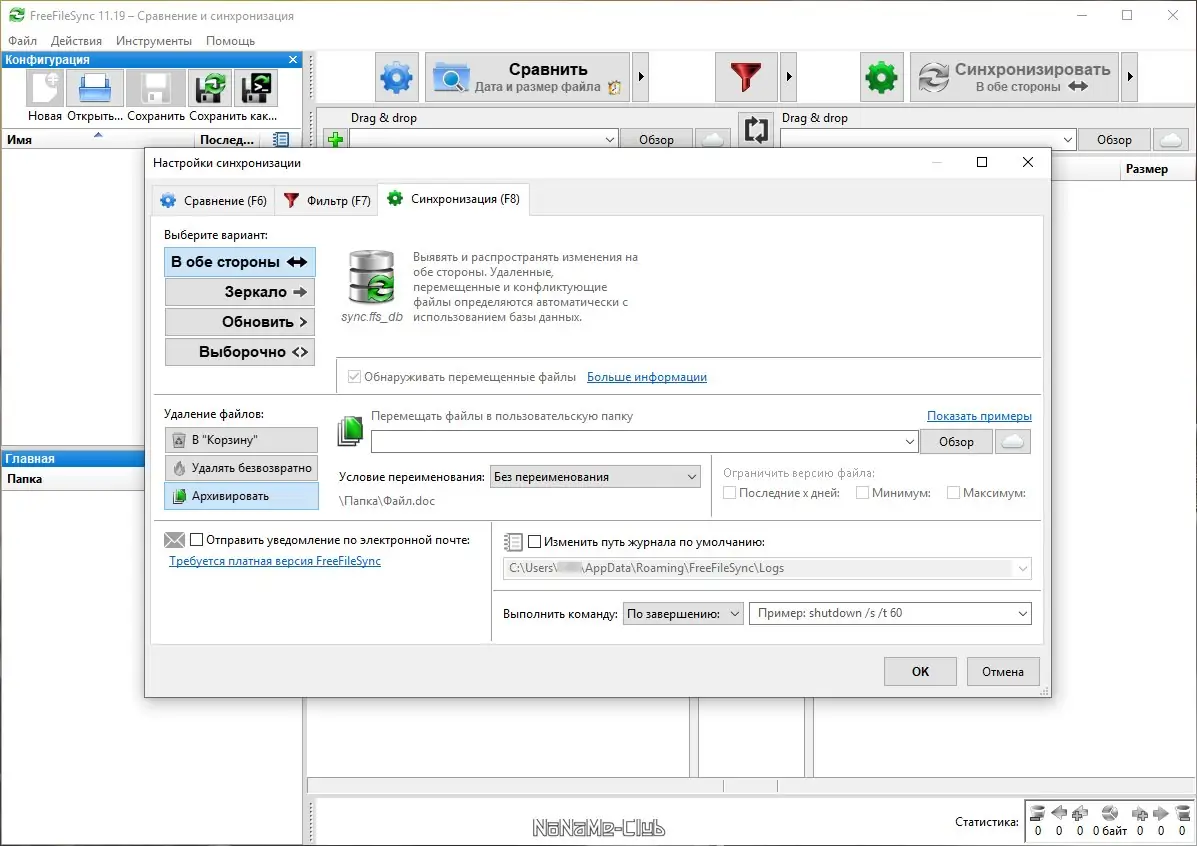The image size is (1197, 846).
Task: Choose 'Удалять безвозвратно' deletion option
Action: 241,467
